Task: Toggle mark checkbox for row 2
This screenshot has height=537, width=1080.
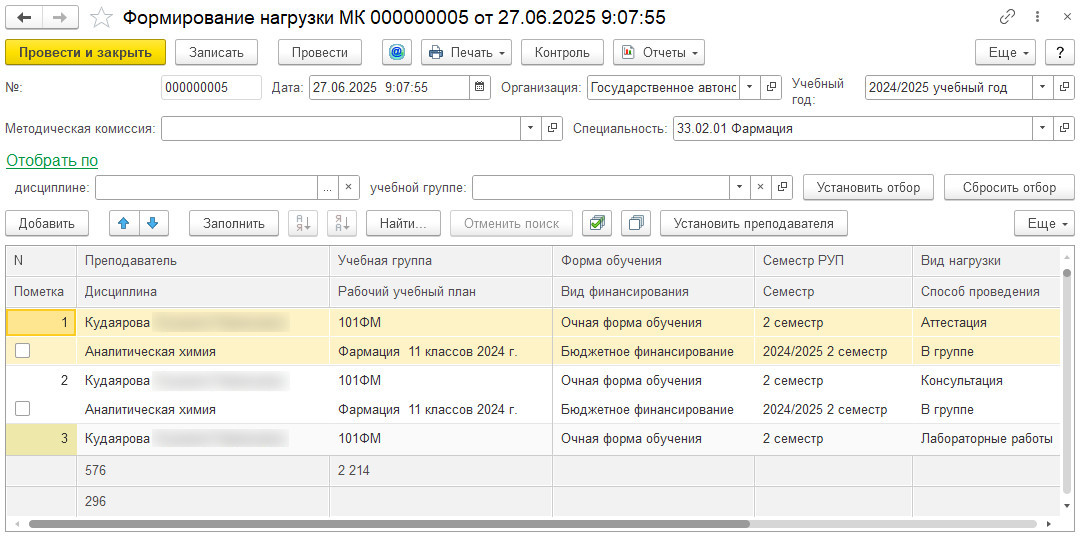Action: pos(23,409)
